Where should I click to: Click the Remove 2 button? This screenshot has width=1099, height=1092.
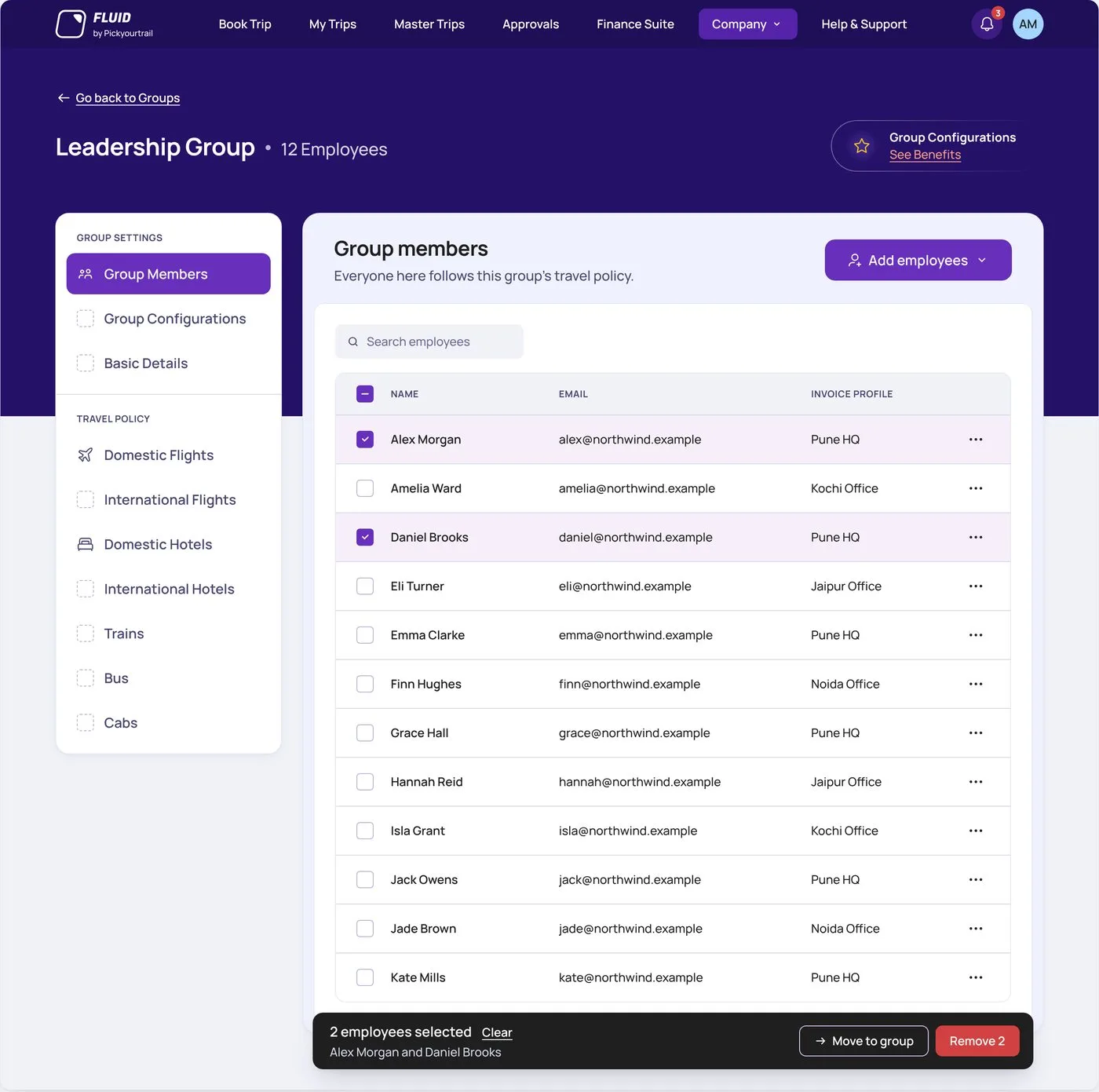[977, 1041]
